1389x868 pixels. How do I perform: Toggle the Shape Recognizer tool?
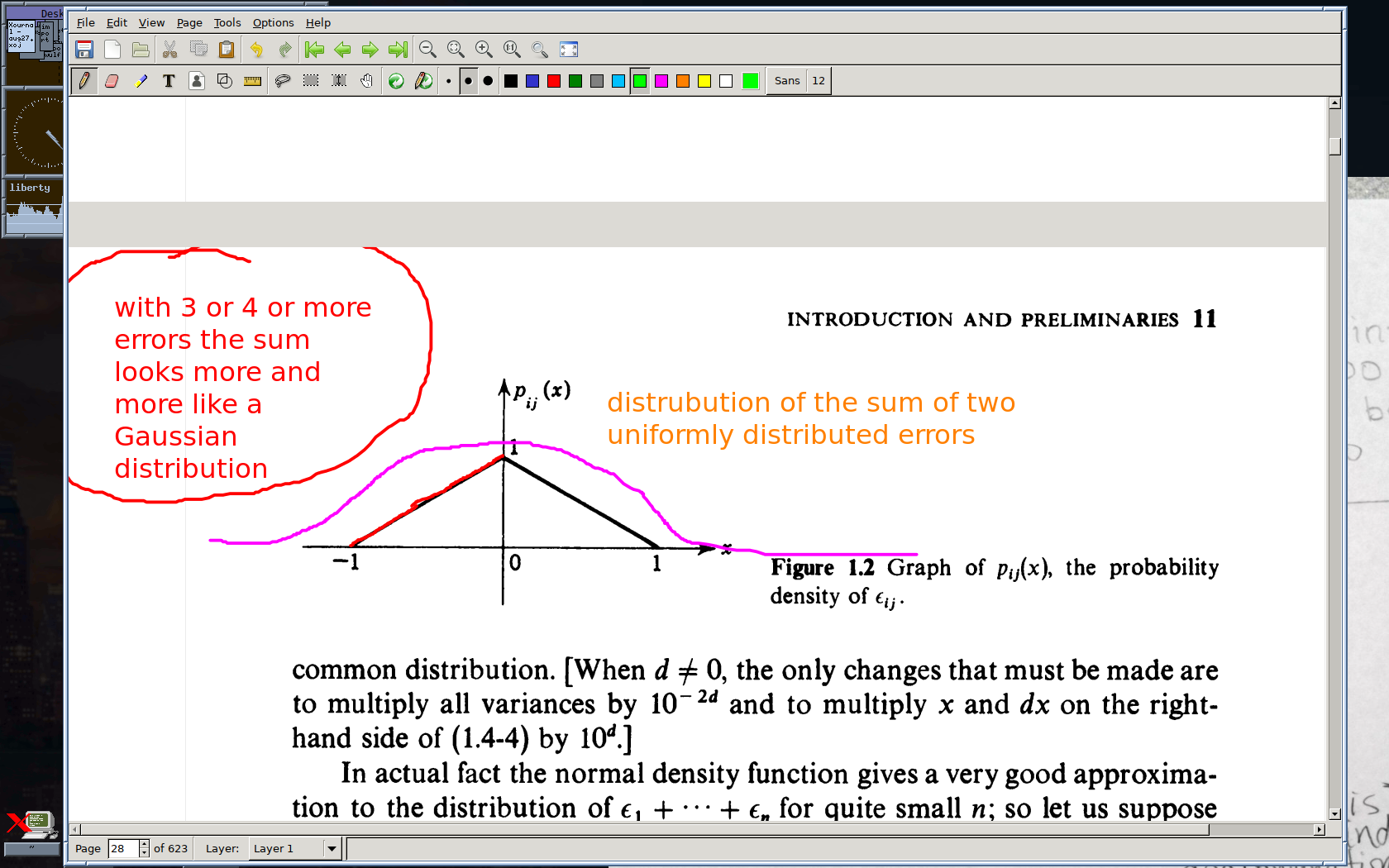tap(224, 81)
